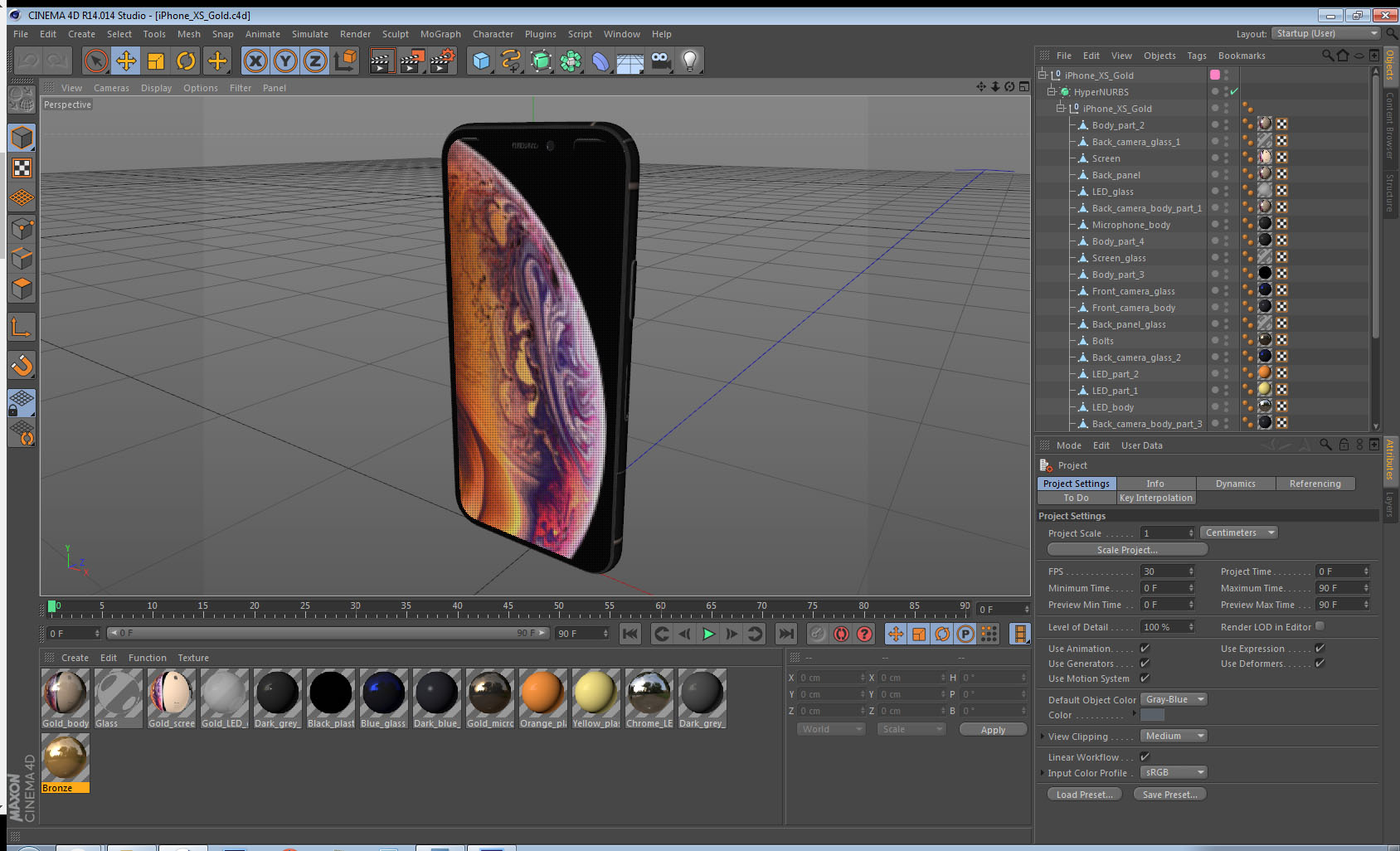Open the Layout Startup dropdown

[1325, 33]
